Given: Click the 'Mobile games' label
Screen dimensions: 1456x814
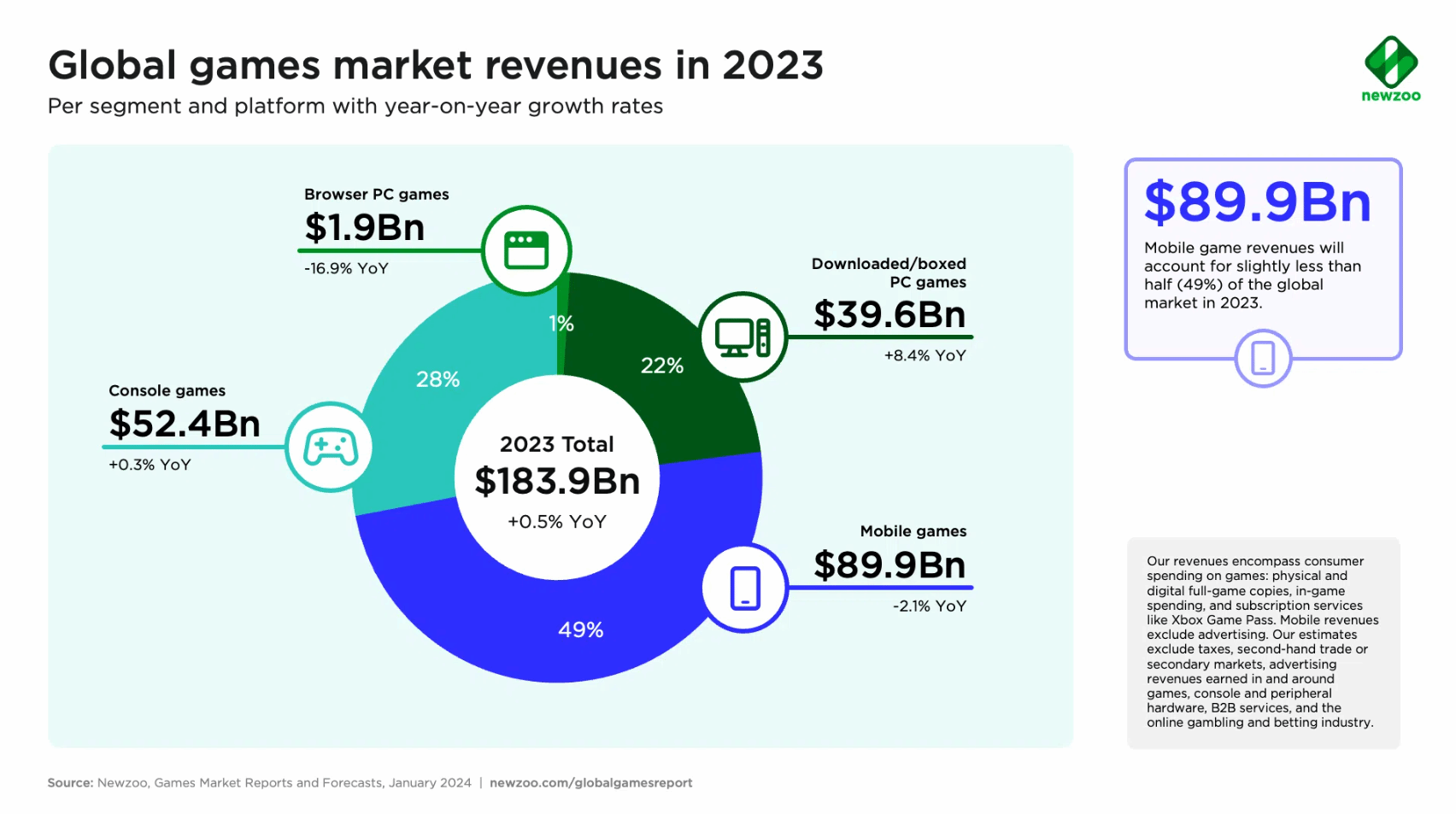Looking at the screenshot, I should (x=913, y=530).
